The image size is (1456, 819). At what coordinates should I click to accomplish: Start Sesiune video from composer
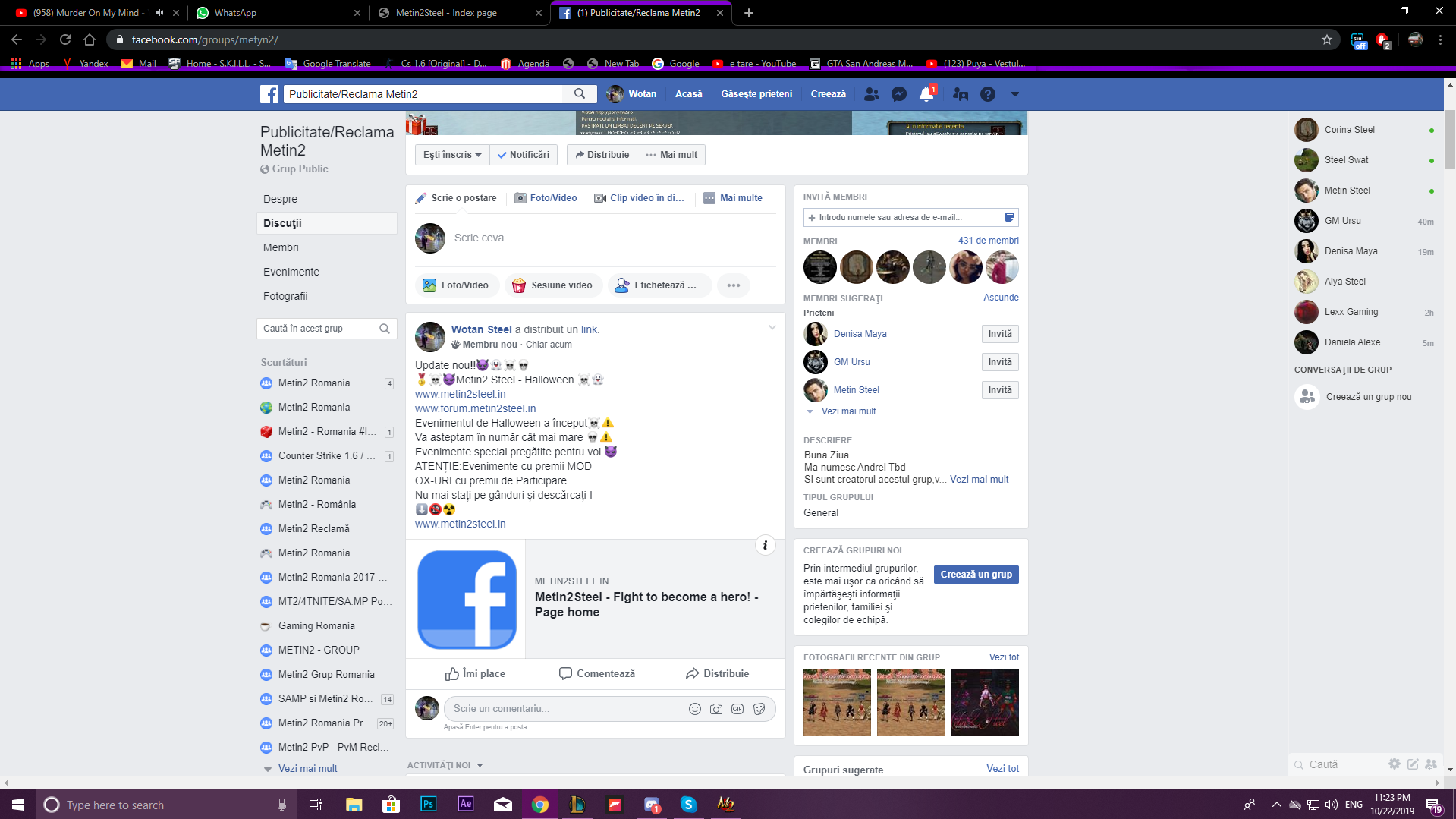(x=553, y=285)
